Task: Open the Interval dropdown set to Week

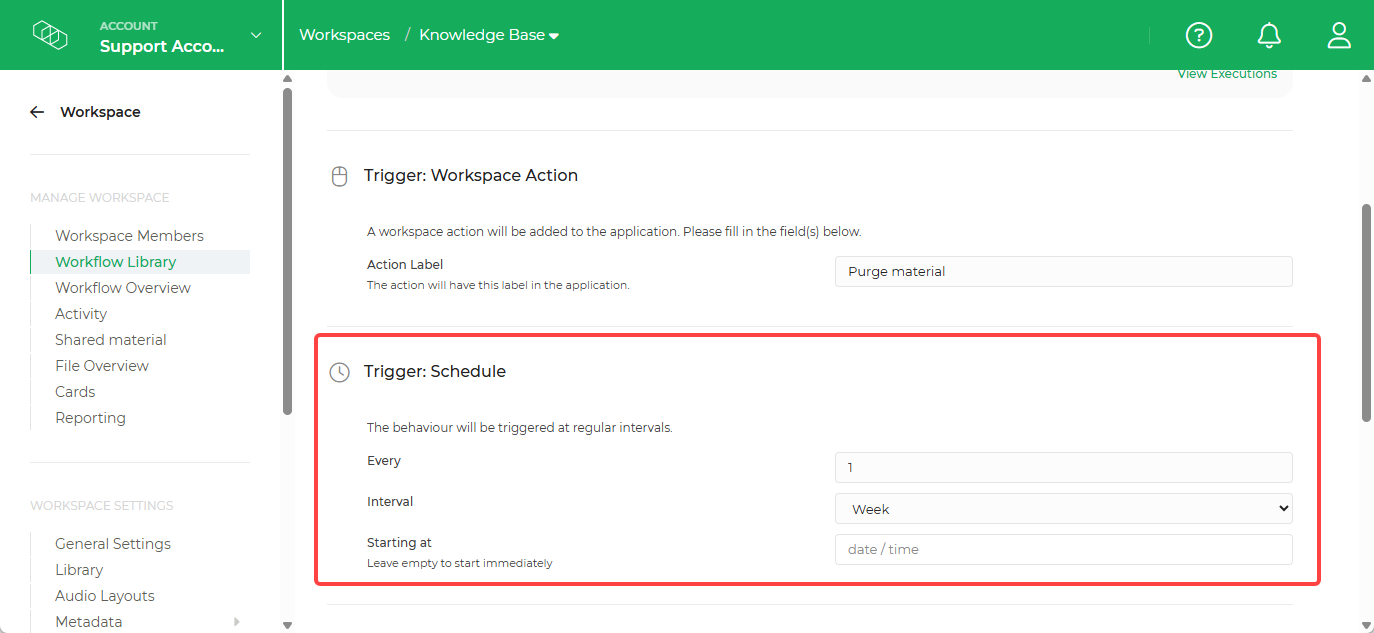Action: [x=1064, y=509]
